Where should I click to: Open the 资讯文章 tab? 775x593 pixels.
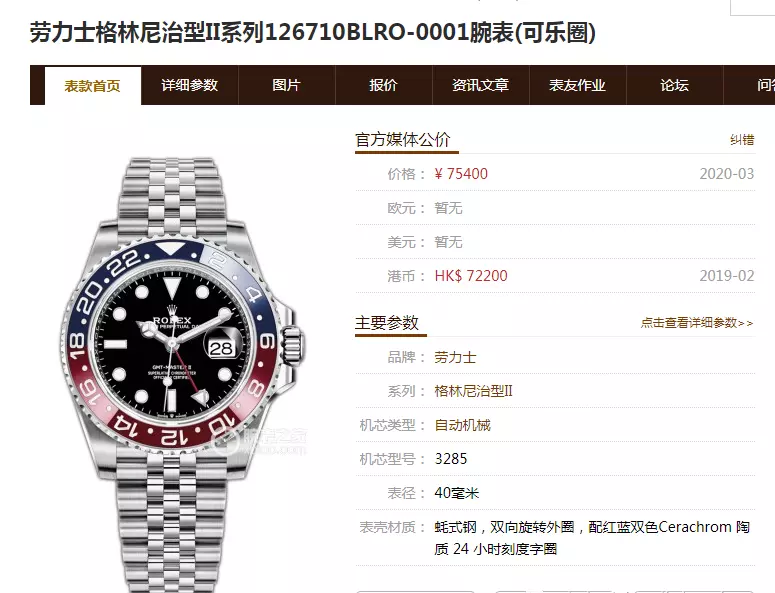480,85
